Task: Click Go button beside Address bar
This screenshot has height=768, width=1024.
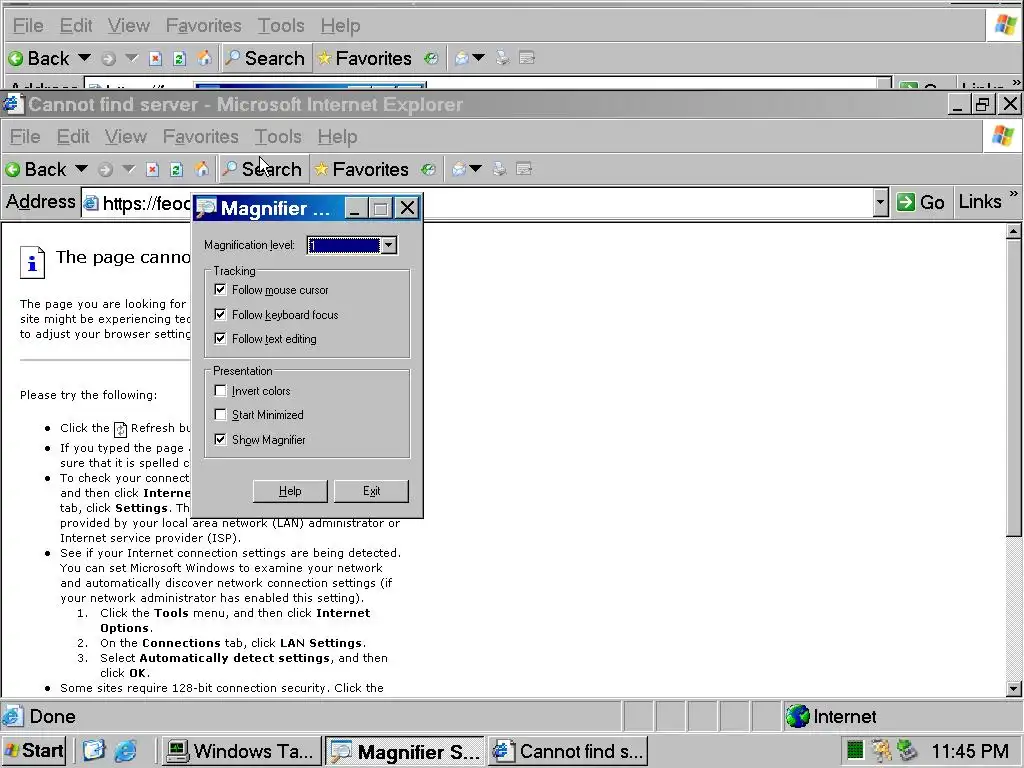Action: coord(921,202)
